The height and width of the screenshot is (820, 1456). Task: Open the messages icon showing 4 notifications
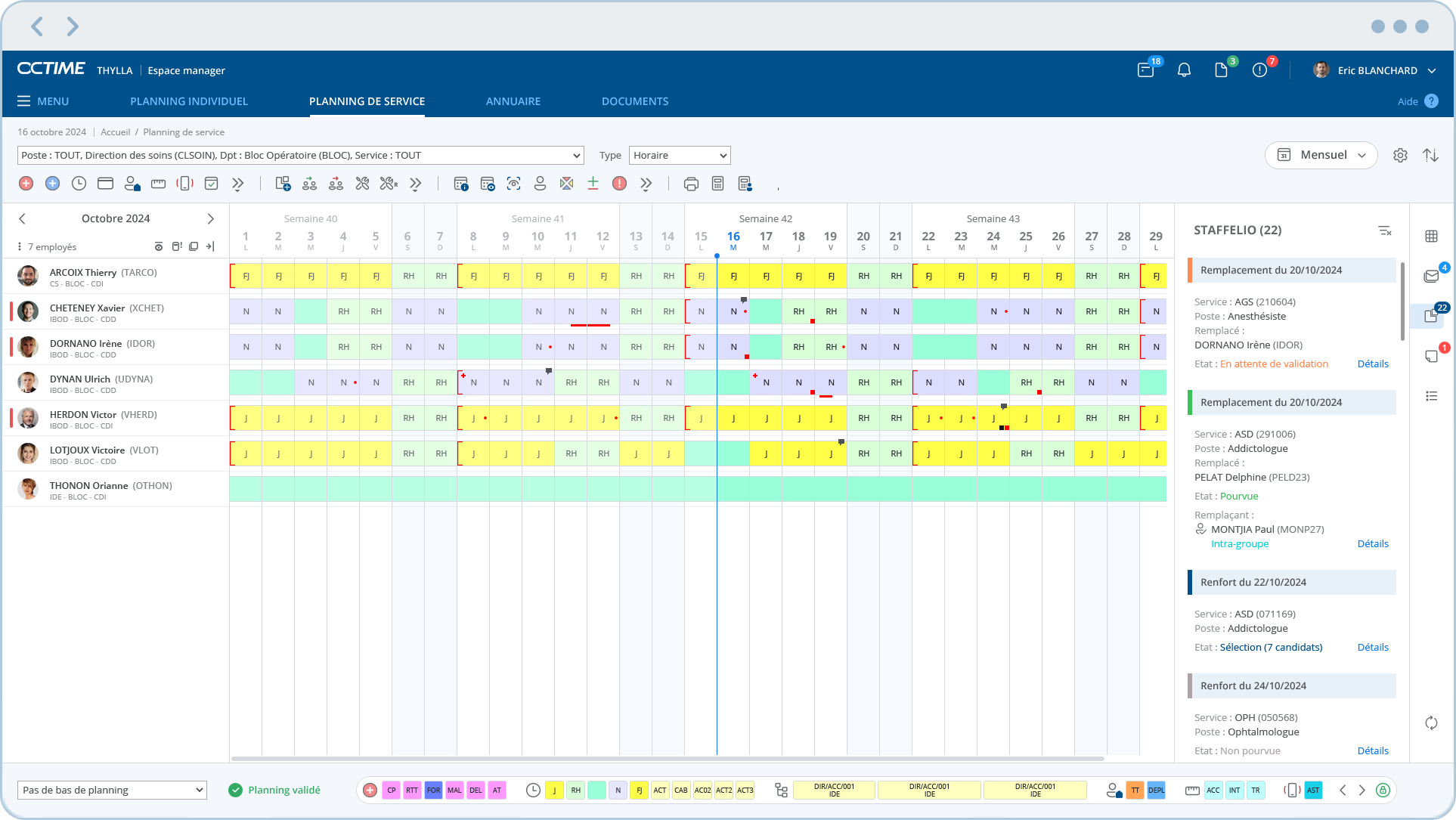click(x=1431, y=277)
